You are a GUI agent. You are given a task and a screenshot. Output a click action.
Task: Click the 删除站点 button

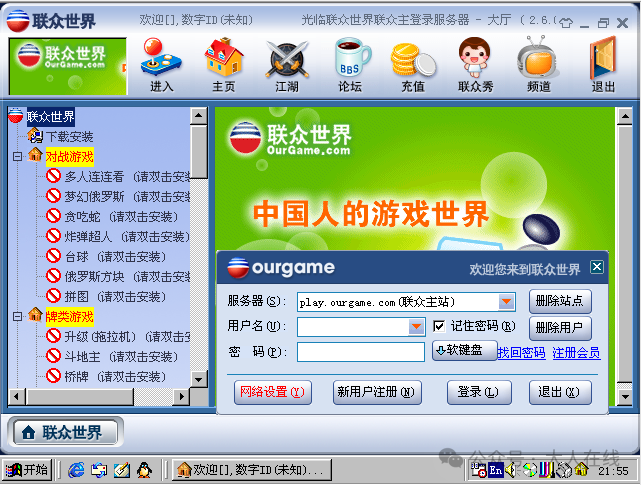[x=560, y=301]
